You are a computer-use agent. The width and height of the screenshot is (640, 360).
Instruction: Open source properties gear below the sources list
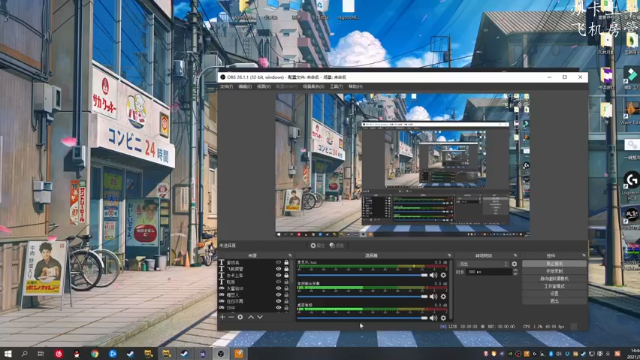(240, 317)
